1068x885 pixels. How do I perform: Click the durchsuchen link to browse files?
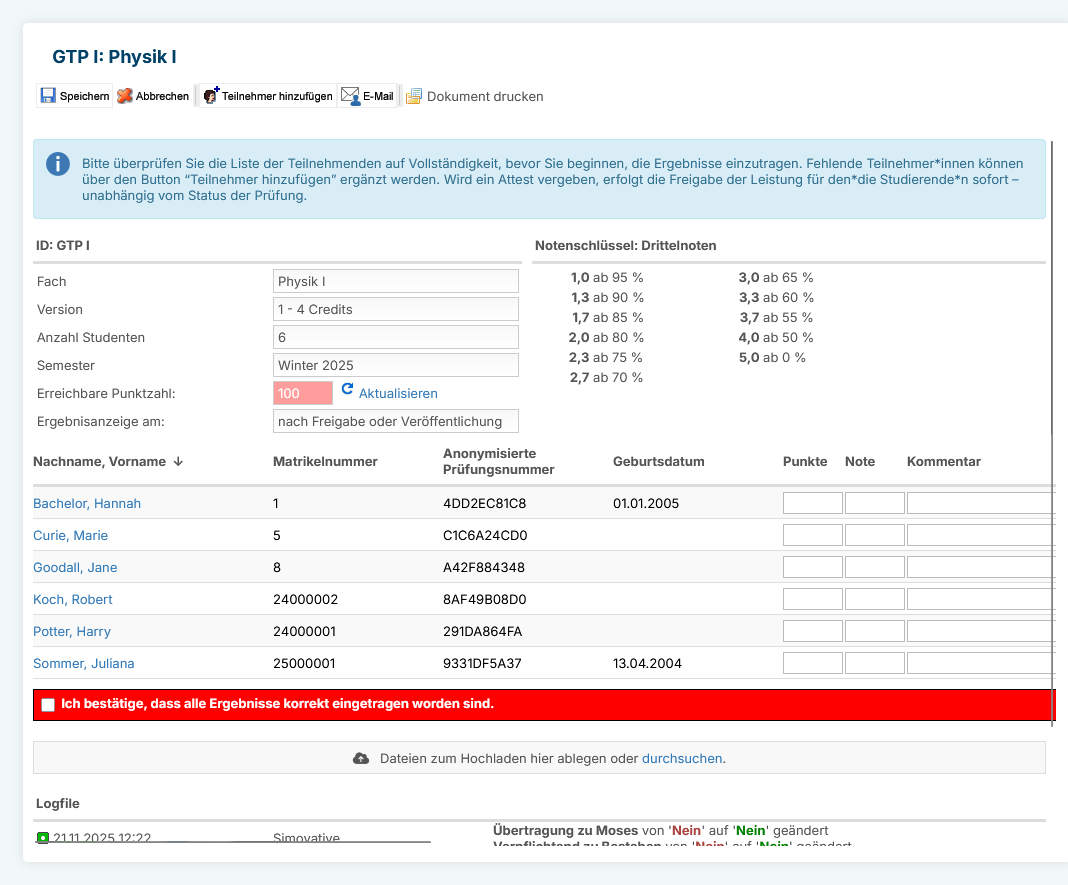(681, 758)
